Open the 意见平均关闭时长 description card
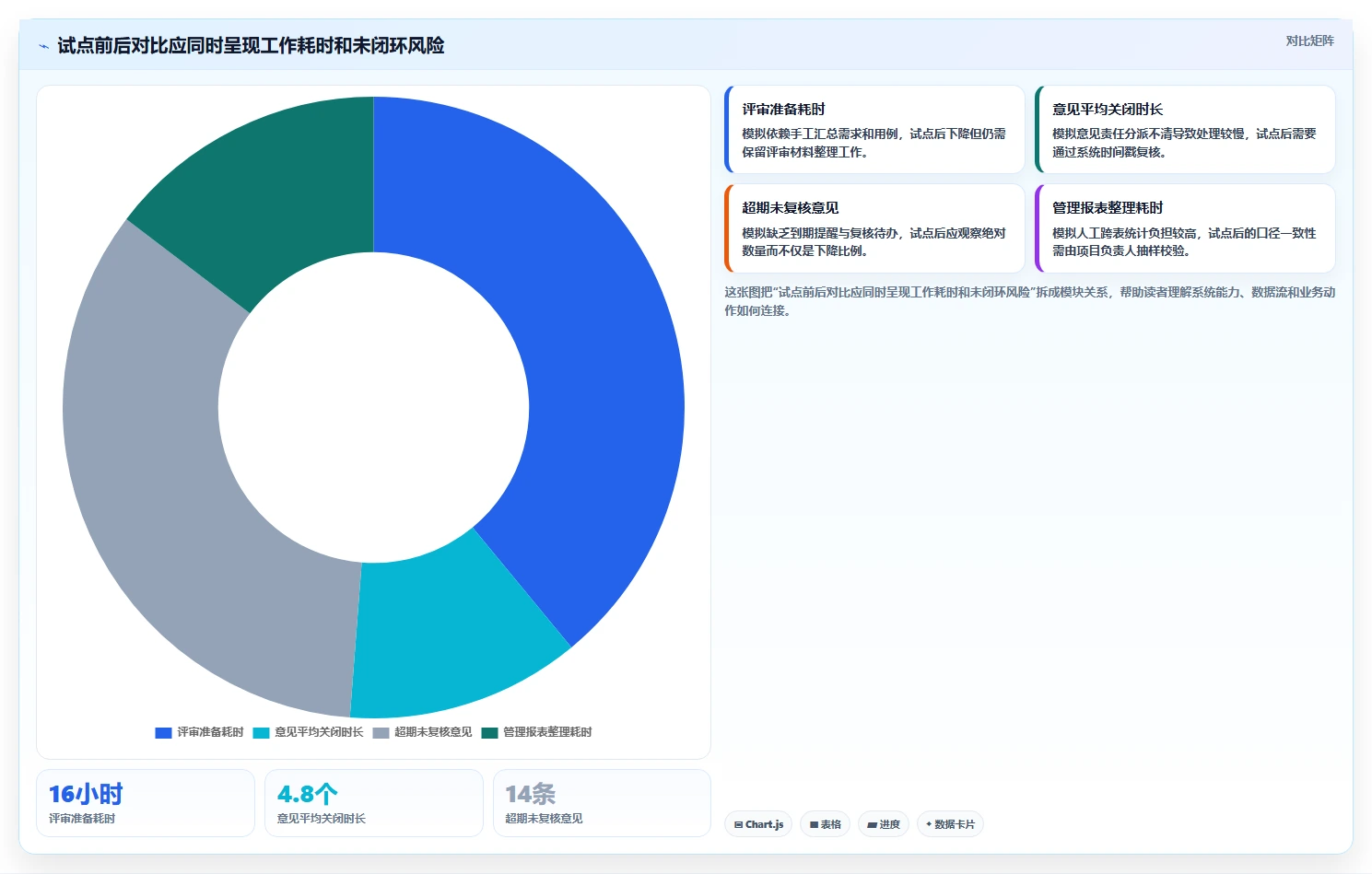Image resolution: width=1372 pixels, height=874 pixels. pyautogui.click(x=1185, y=130)
